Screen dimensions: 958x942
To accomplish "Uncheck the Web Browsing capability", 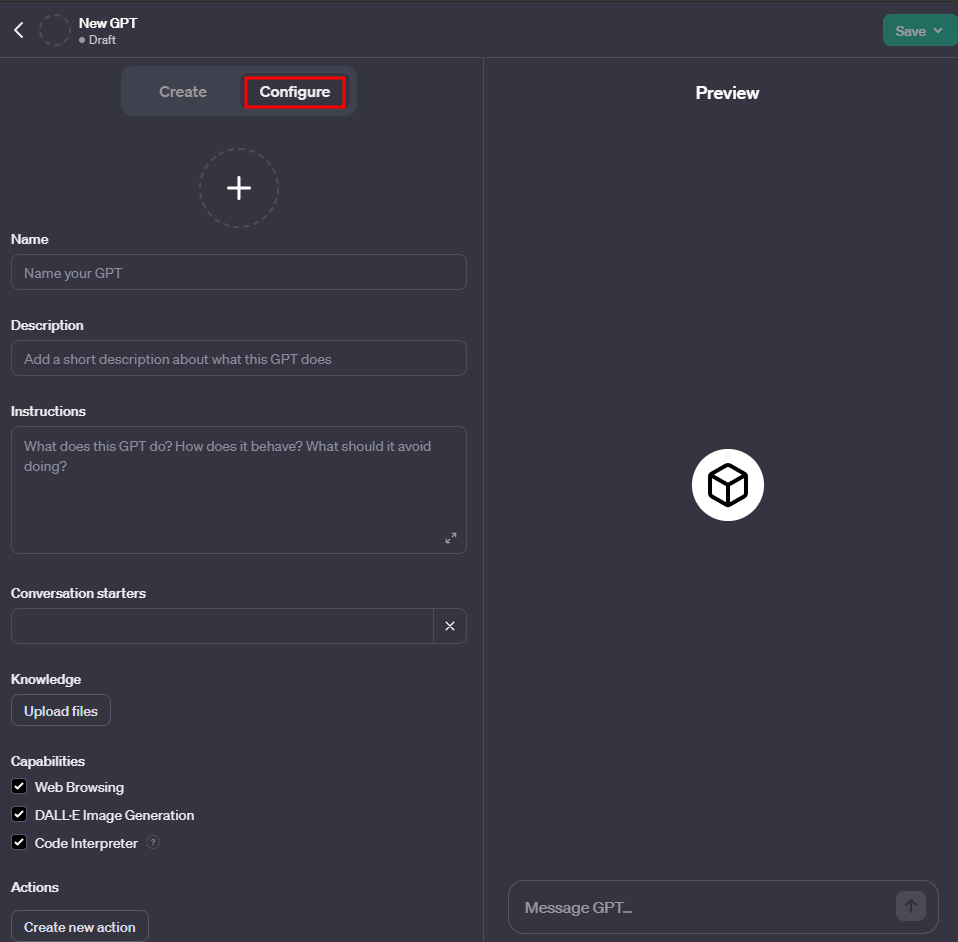I will tap(19, 786).
